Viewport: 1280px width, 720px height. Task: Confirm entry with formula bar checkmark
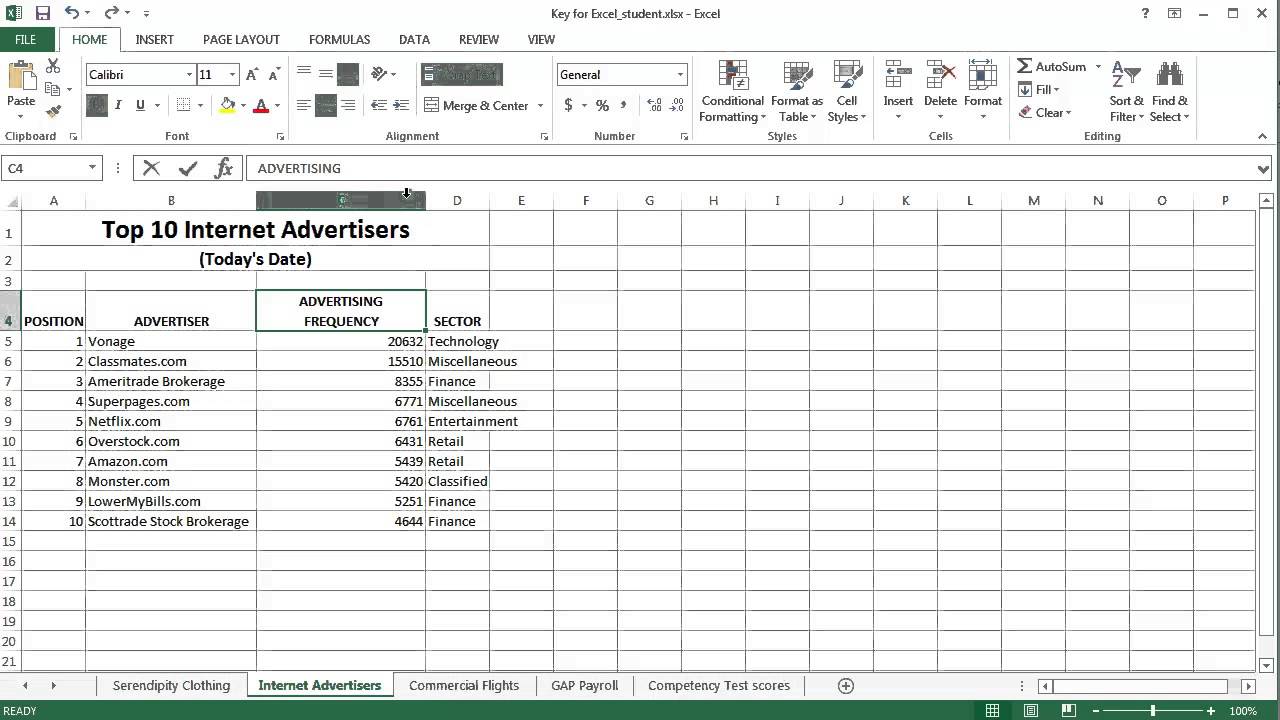tap(187, 168)
